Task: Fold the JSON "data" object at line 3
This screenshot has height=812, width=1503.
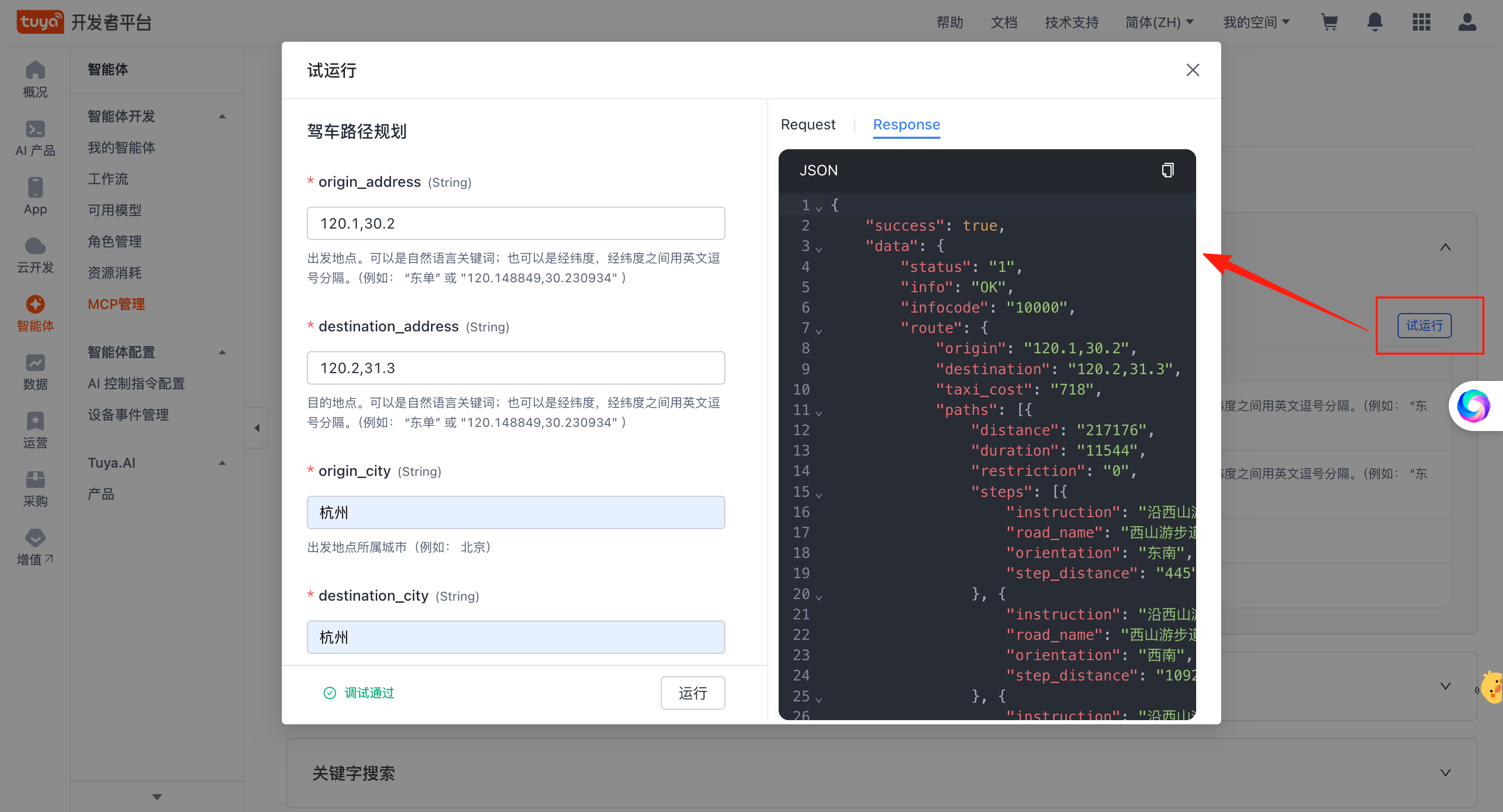Action: [819, 249]
